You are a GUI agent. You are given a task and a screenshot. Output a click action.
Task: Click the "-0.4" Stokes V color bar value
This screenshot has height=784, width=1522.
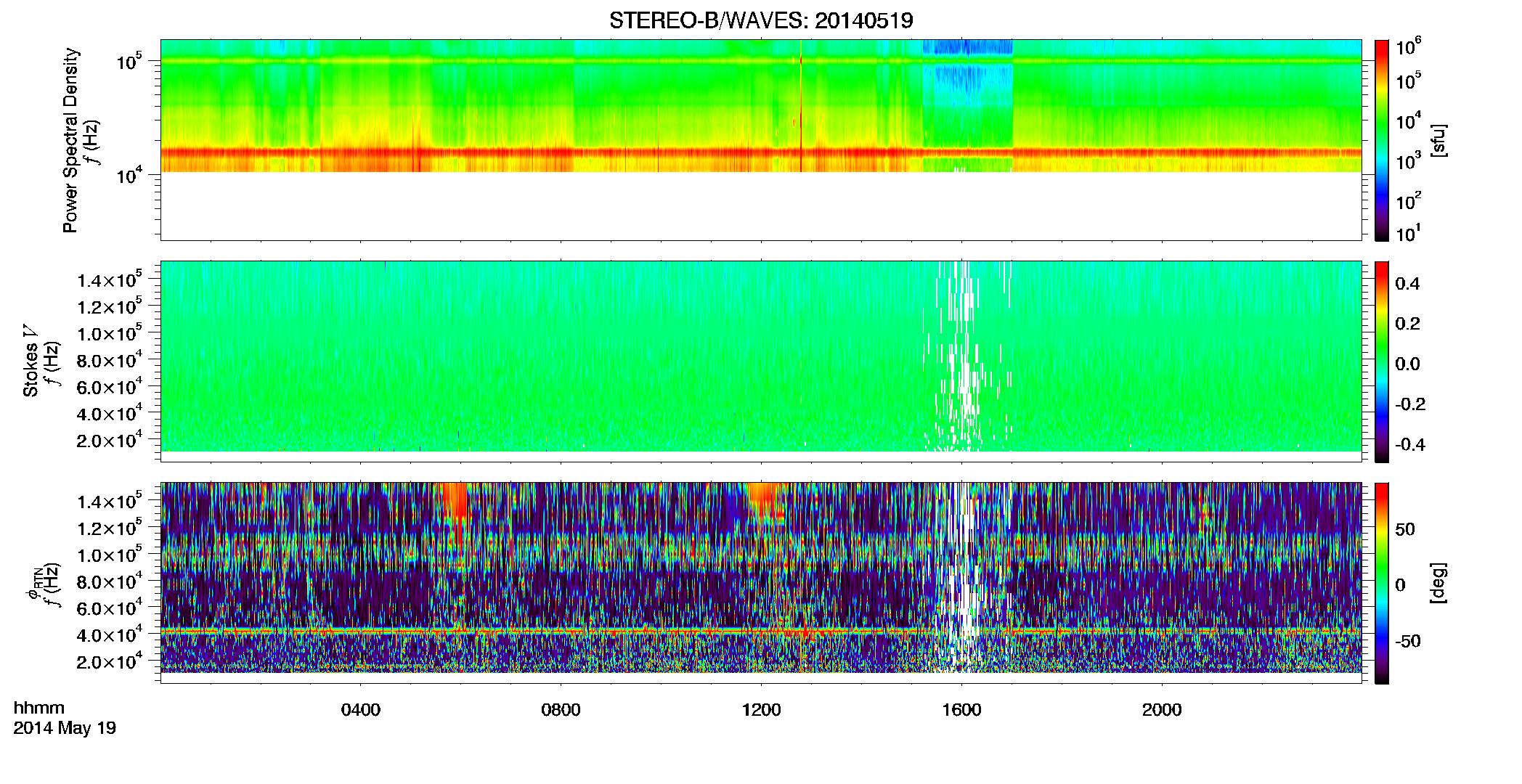tap(1410, 445)
